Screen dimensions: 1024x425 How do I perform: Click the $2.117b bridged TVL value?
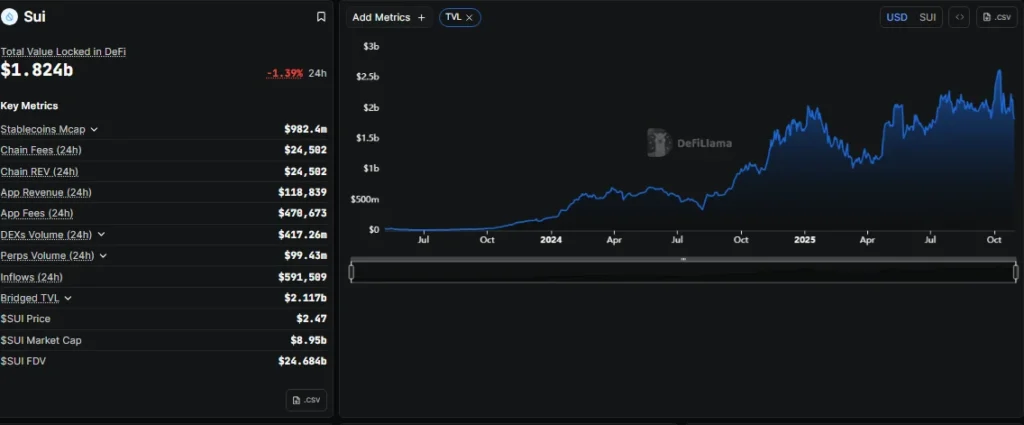[x=306, y=298]
